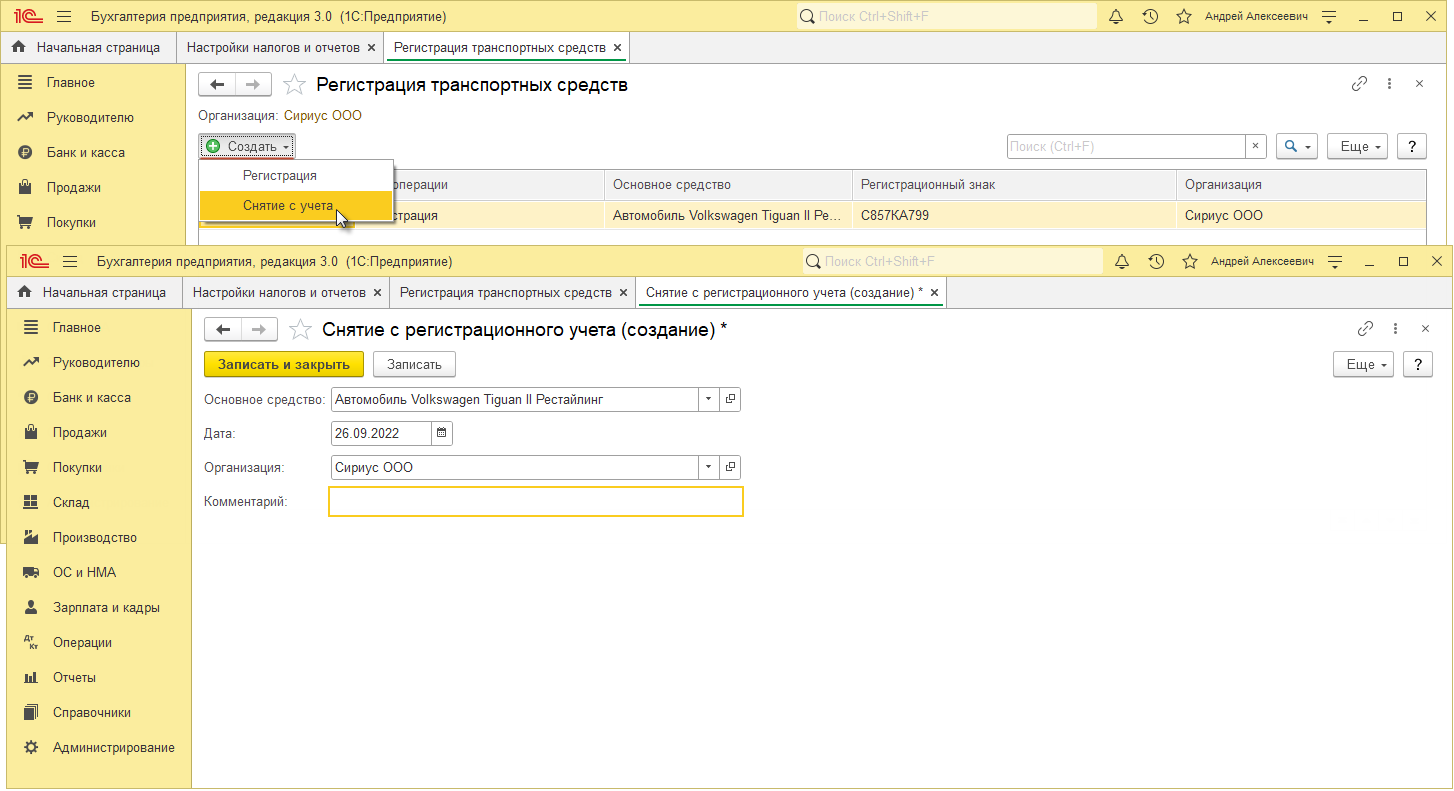
Task: Open notifications bell in back window title bar
Action: click(1117, 16)
